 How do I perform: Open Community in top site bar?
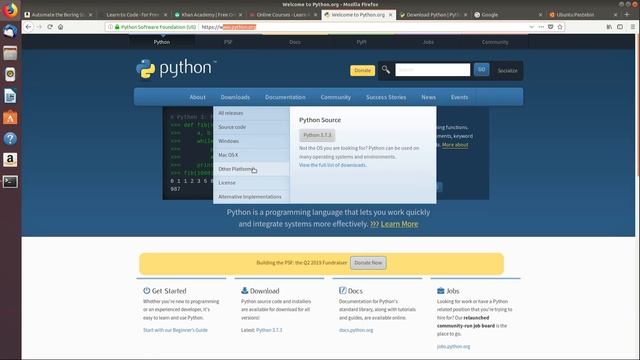tap(495, 42)
